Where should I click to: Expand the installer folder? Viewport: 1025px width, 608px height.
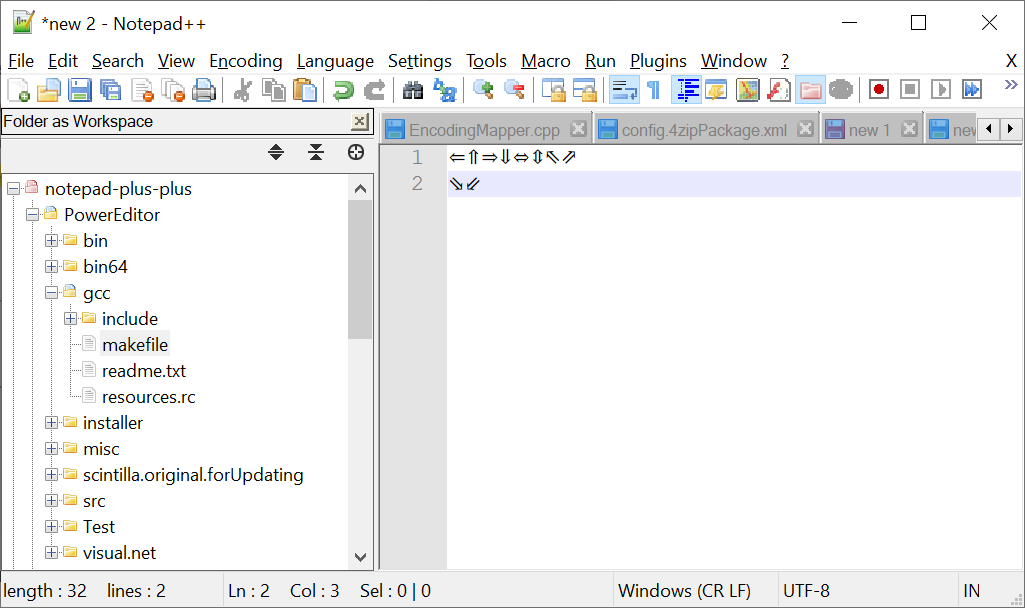click(51, 423)
